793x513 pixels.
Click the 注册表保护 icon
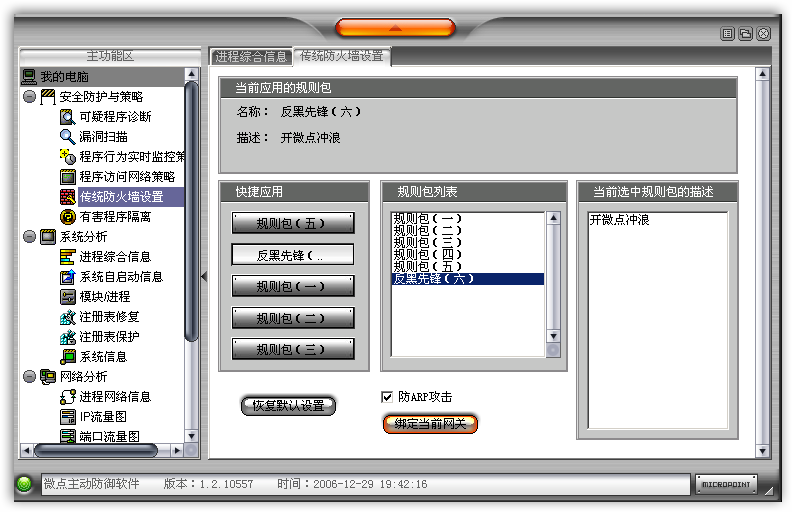tap(67, 336)
